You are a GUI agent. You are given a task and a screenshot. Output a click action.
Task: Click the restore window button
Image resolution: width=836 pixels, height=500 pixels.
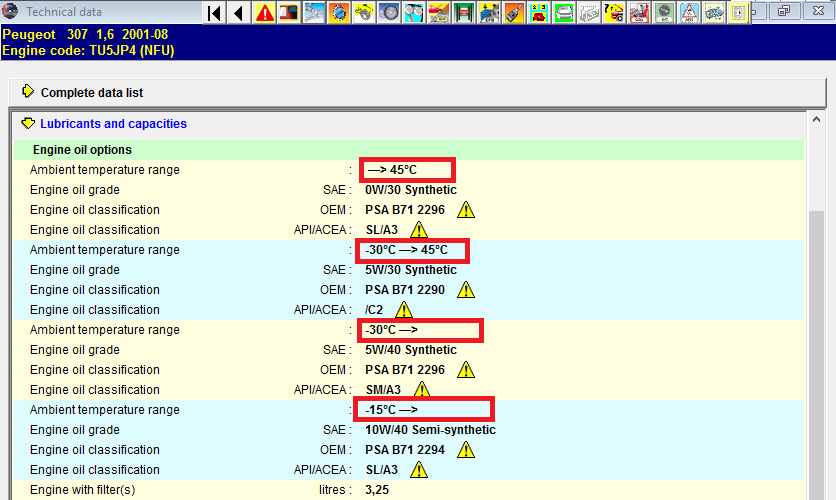[783, 11]
